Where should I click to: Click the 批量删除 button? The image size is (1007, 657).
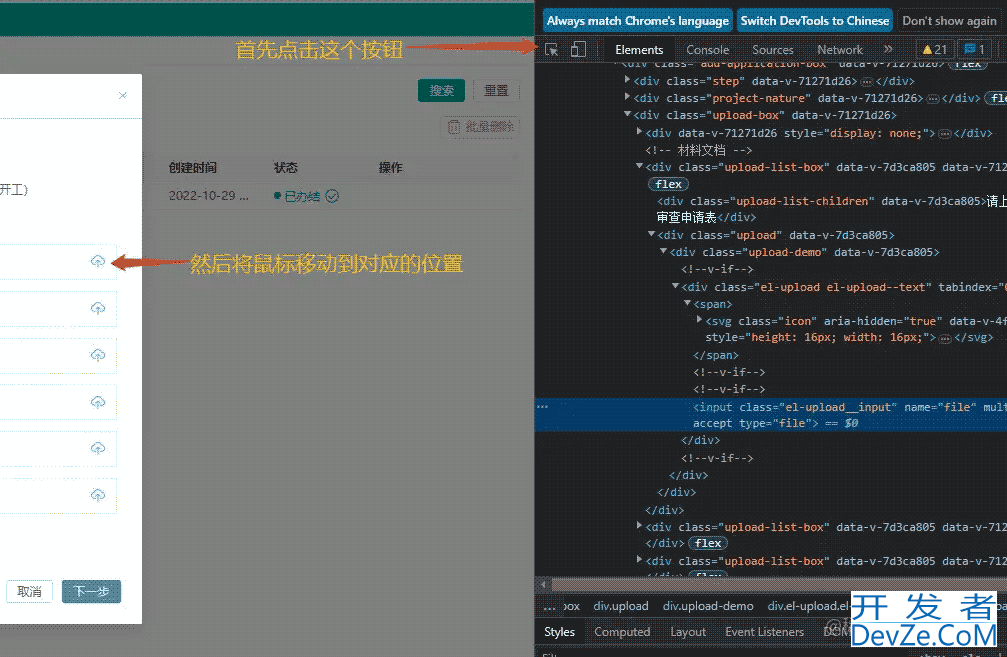click(x=480, y=127)
